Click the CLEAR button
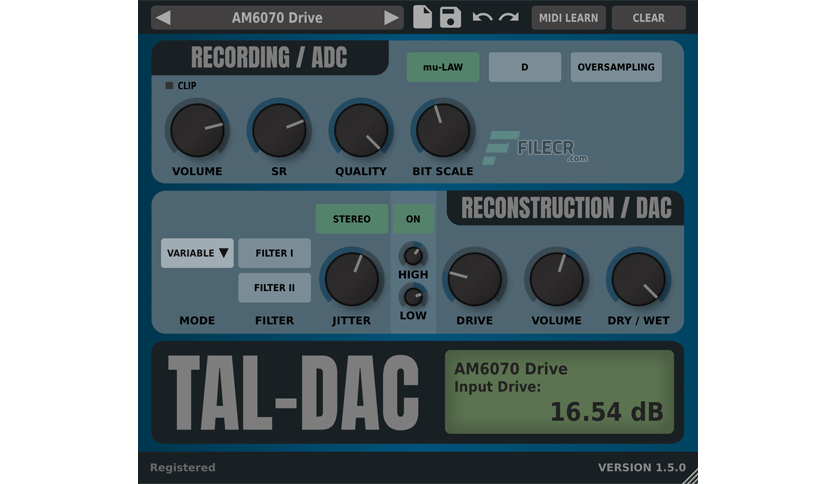The image size is (836, 484). [648, 18]
